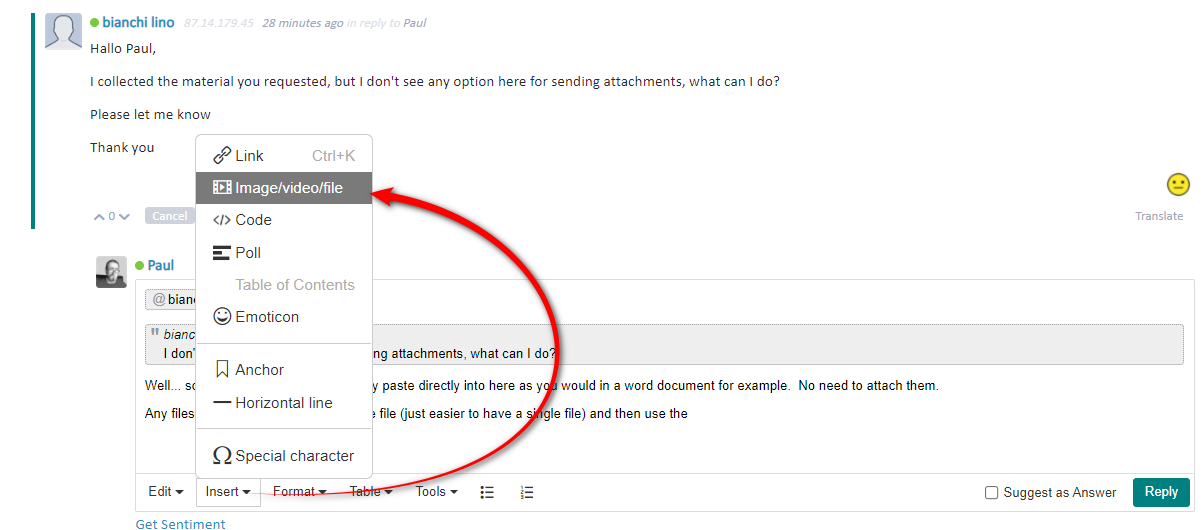Collapse the Insert dropdown menu

(x=228, y=491)
